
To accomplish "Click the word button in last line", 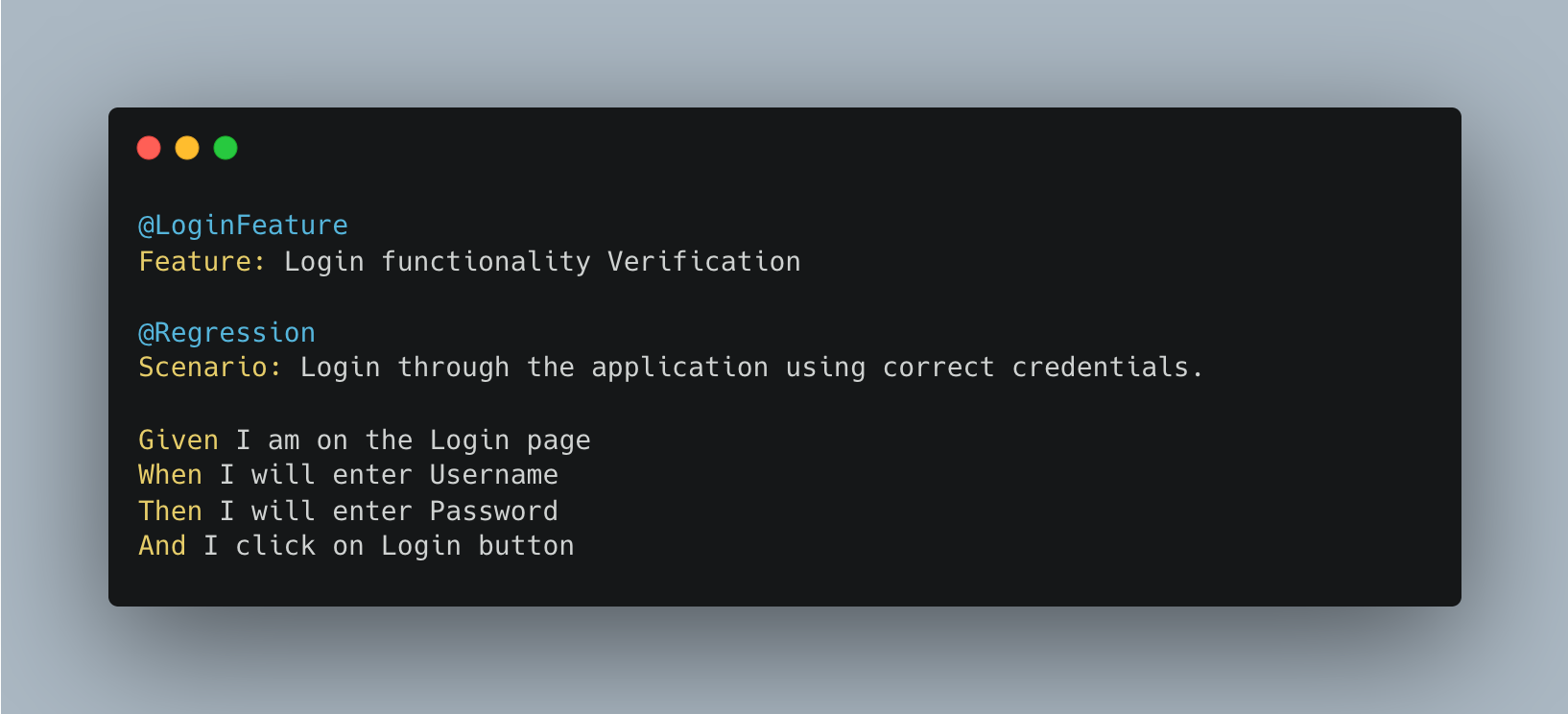I will 527,545.
